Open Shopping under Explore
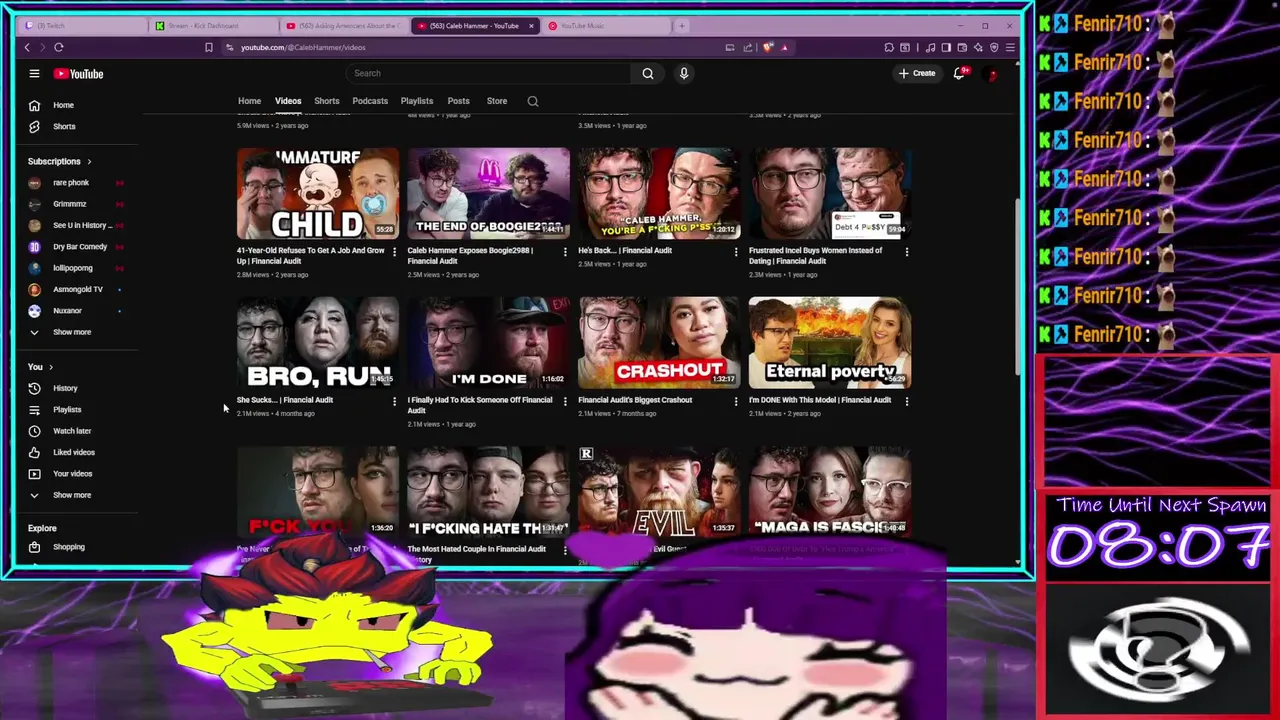Image resolution: width=1280 pixels, height=720 pixels. tap(68, 547)
